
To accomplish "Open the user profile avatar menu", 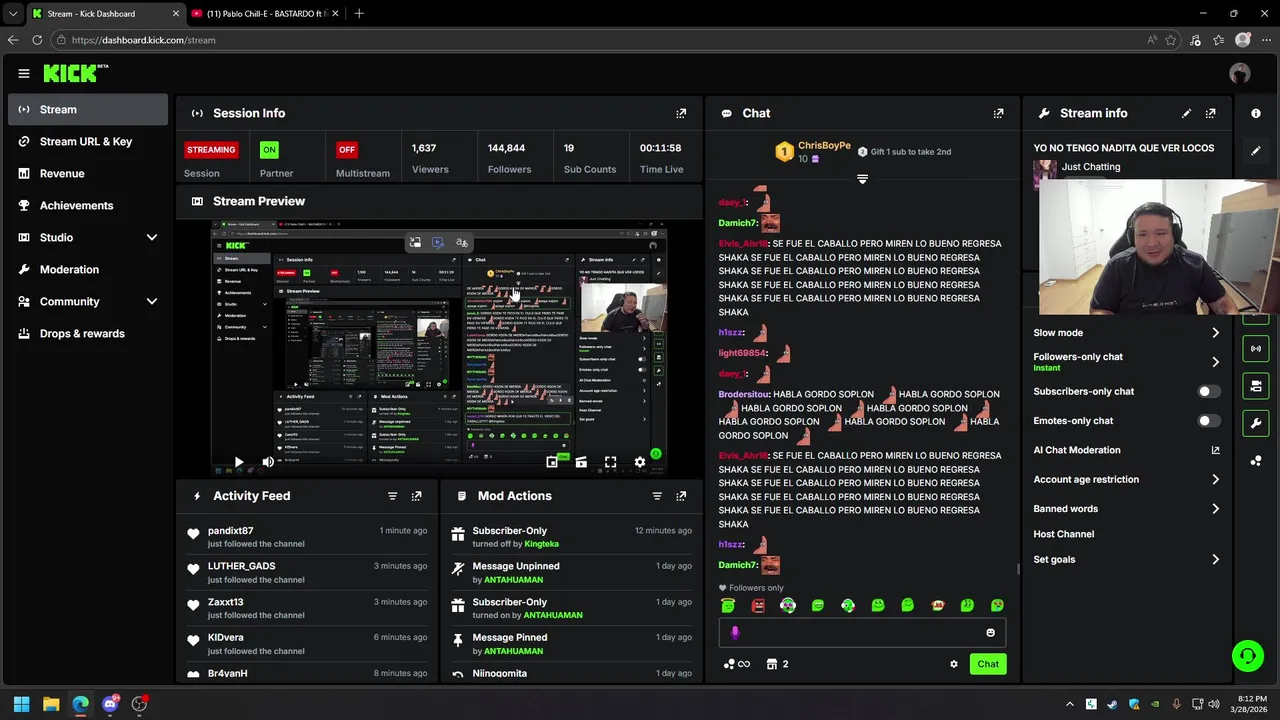I will pyautogui.click(x=1240, y=73).
